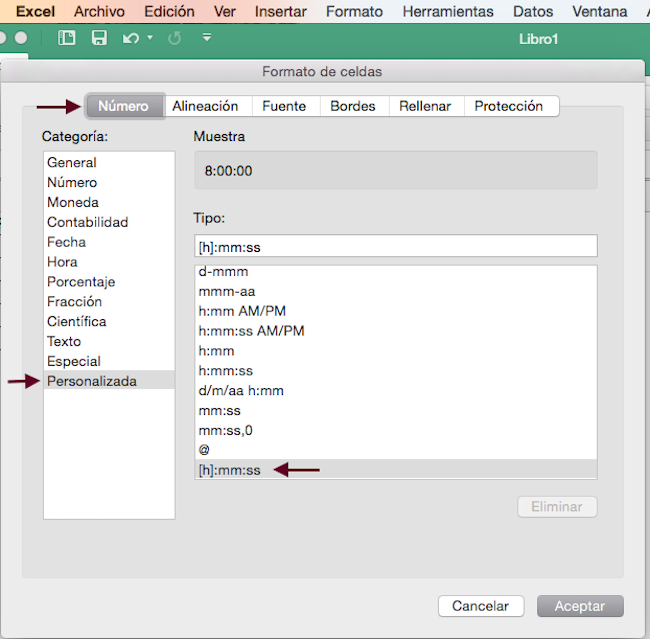This screenshot has height=639, width=650.
Task: Expand the Quick Access toolbar customize menu
Action: [207, 38]
